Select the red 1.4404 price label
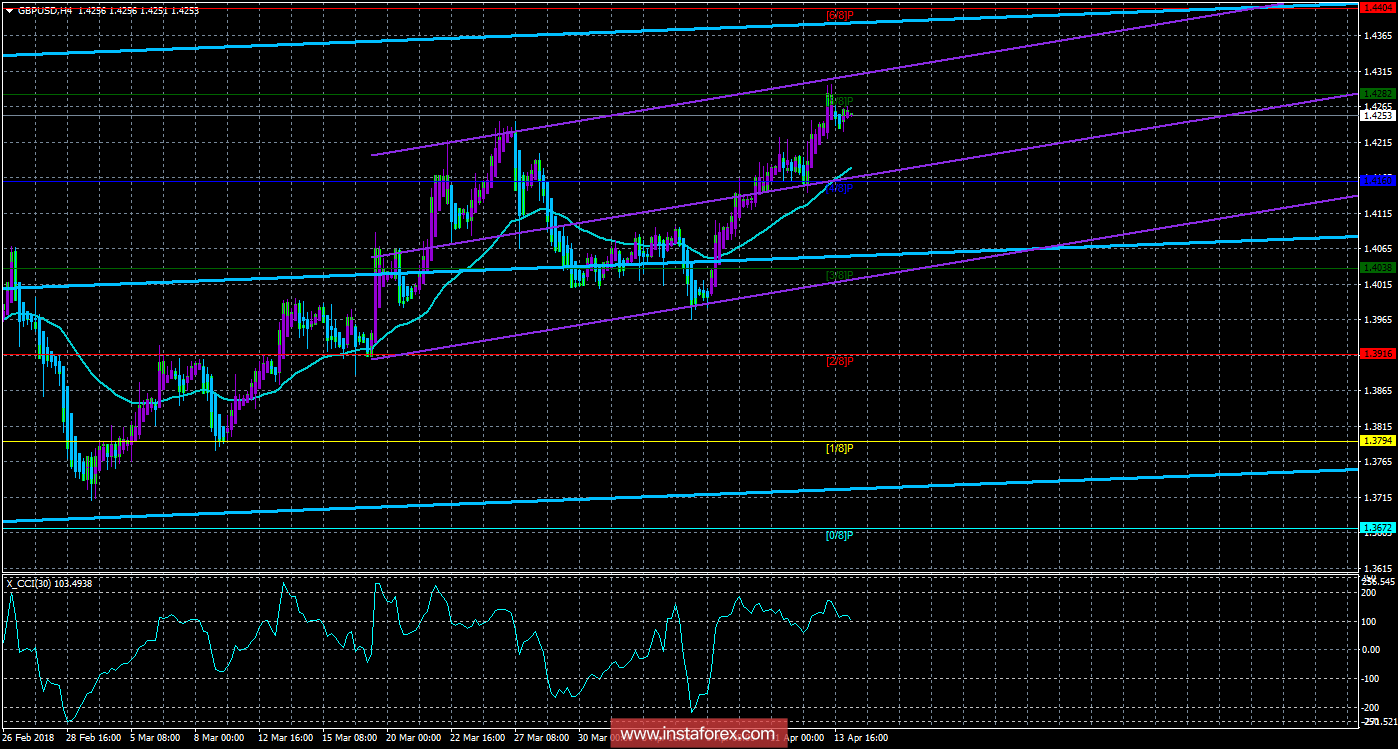The width and height of the screenshot is (1398, 749). click(x=1377, y=7)
